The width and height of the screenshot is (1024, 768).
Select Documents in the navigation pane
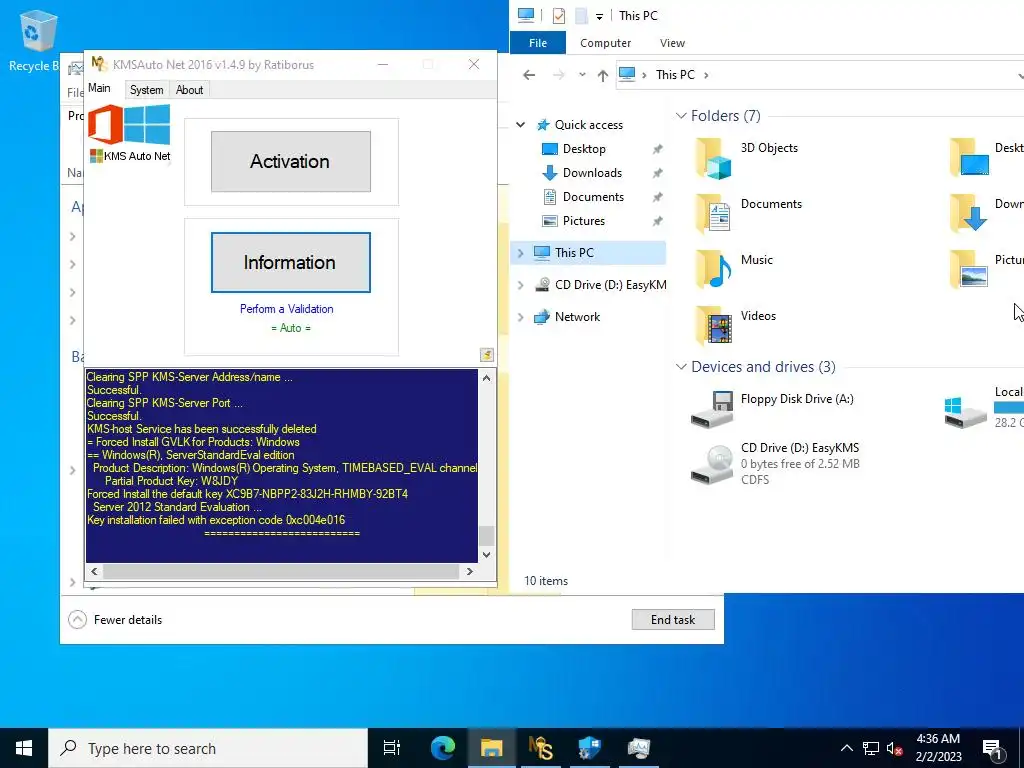point(593,197)
